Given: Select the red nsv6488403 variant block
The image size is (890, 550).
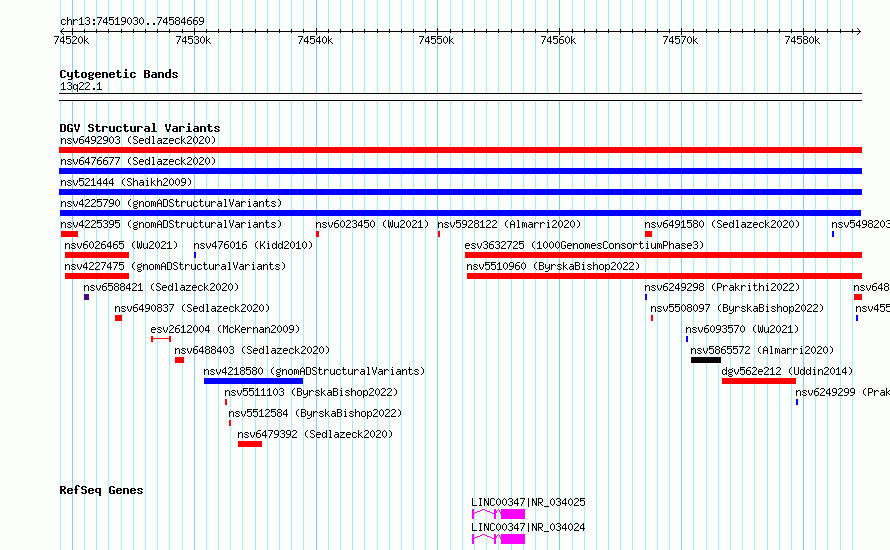Looking at the screenshot, I should tap(179, 360).
